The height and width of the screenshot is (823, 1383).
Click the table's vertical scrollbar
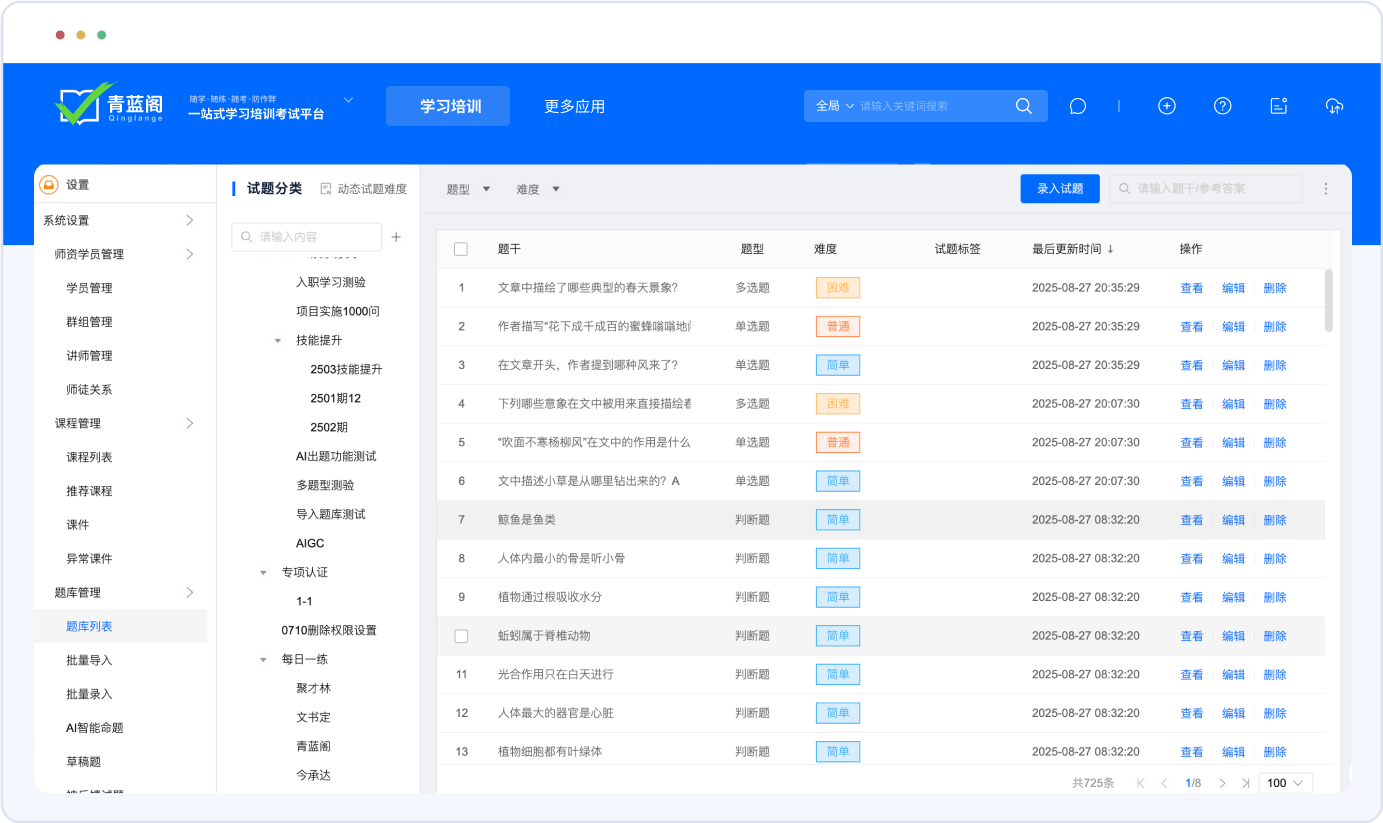coord(1328,300)
